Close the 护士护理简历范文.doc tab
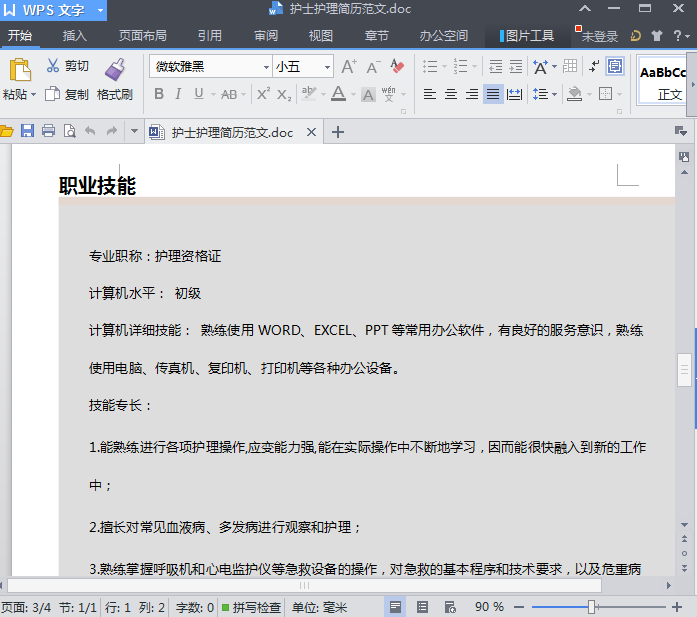Screen dimensions: 697x617 tap(312, 132)
